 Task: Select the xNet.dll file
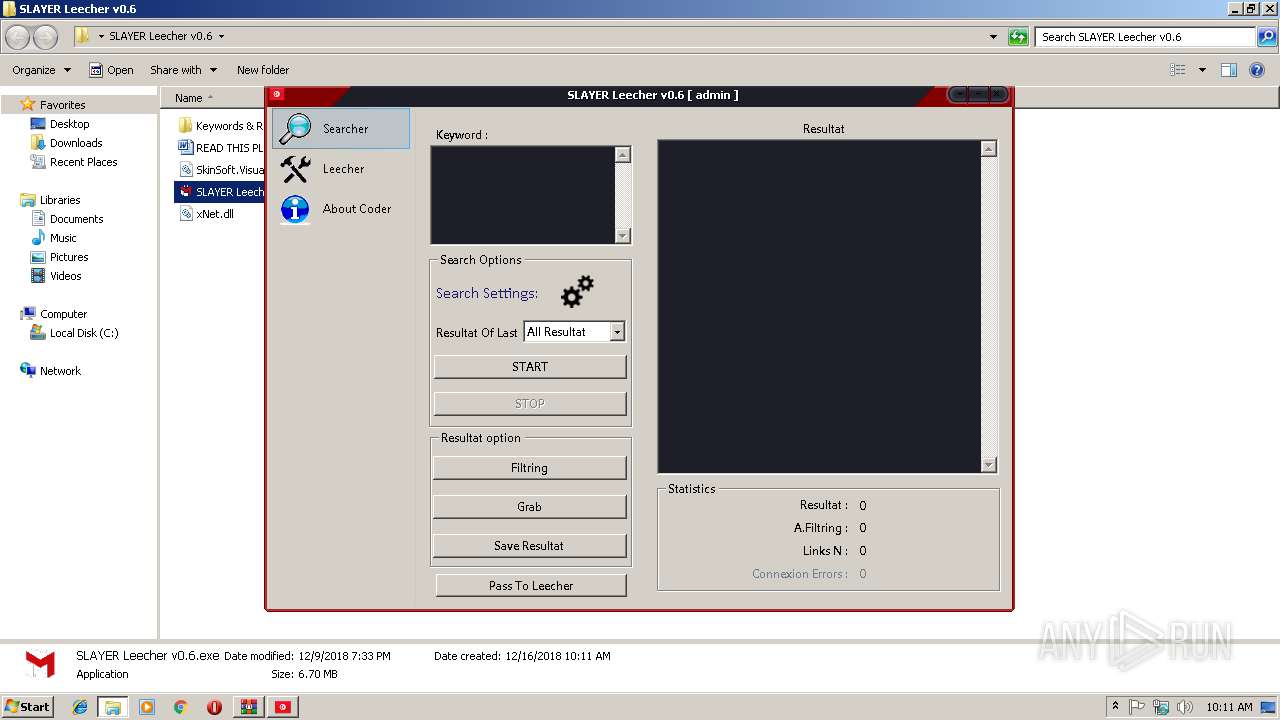coord(206,214)
